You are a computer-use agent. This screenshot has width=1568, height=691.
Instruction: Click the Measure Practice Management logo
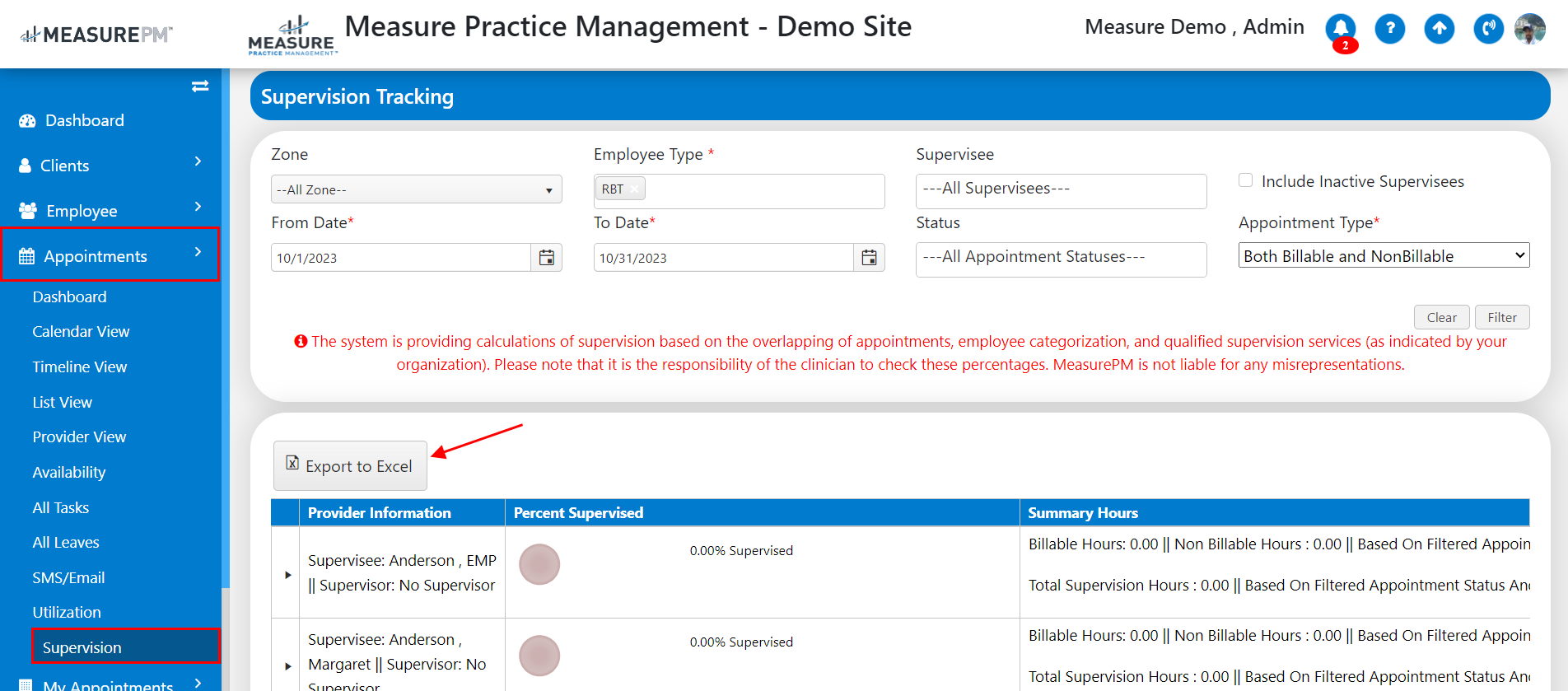tap(292, 35)
